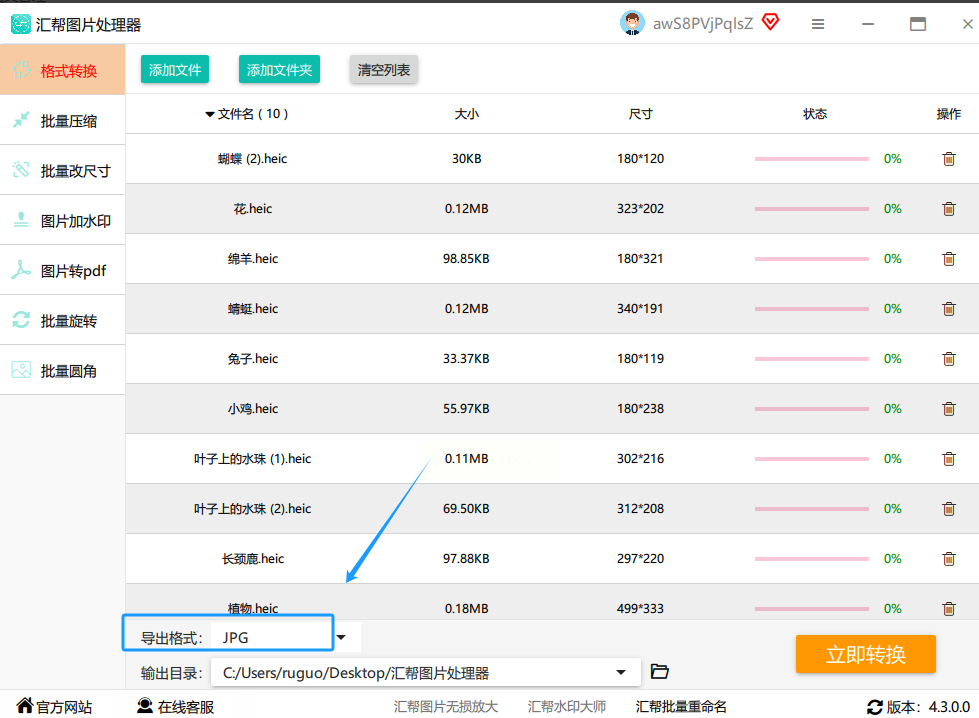Delete the 蝴蝶 (2).heic row with trash icon
Viewport: 979px width, 718px height.
point(948,159)
